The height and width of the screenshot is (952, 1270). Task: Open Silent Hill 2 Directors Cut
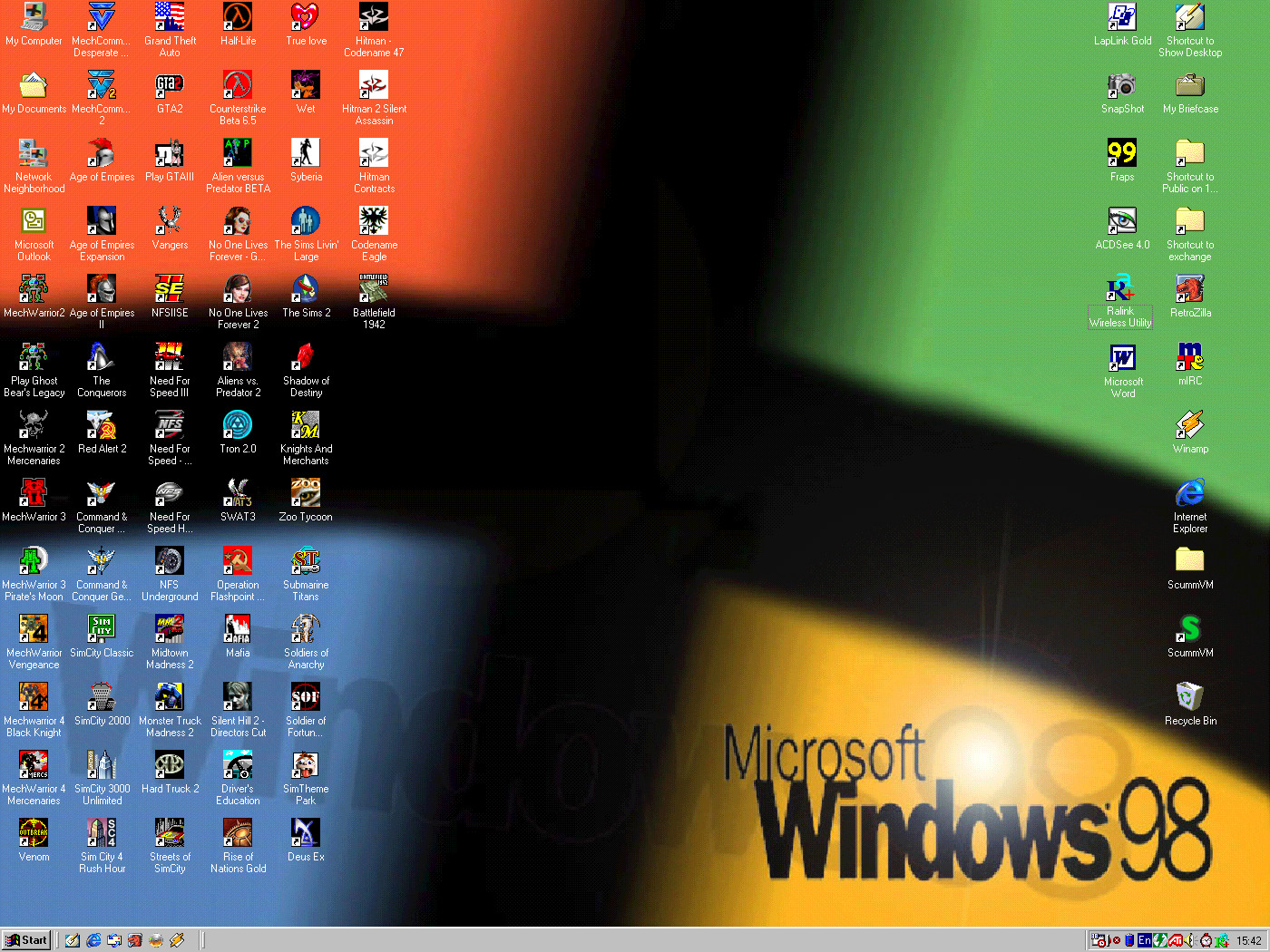pos(238,710)
